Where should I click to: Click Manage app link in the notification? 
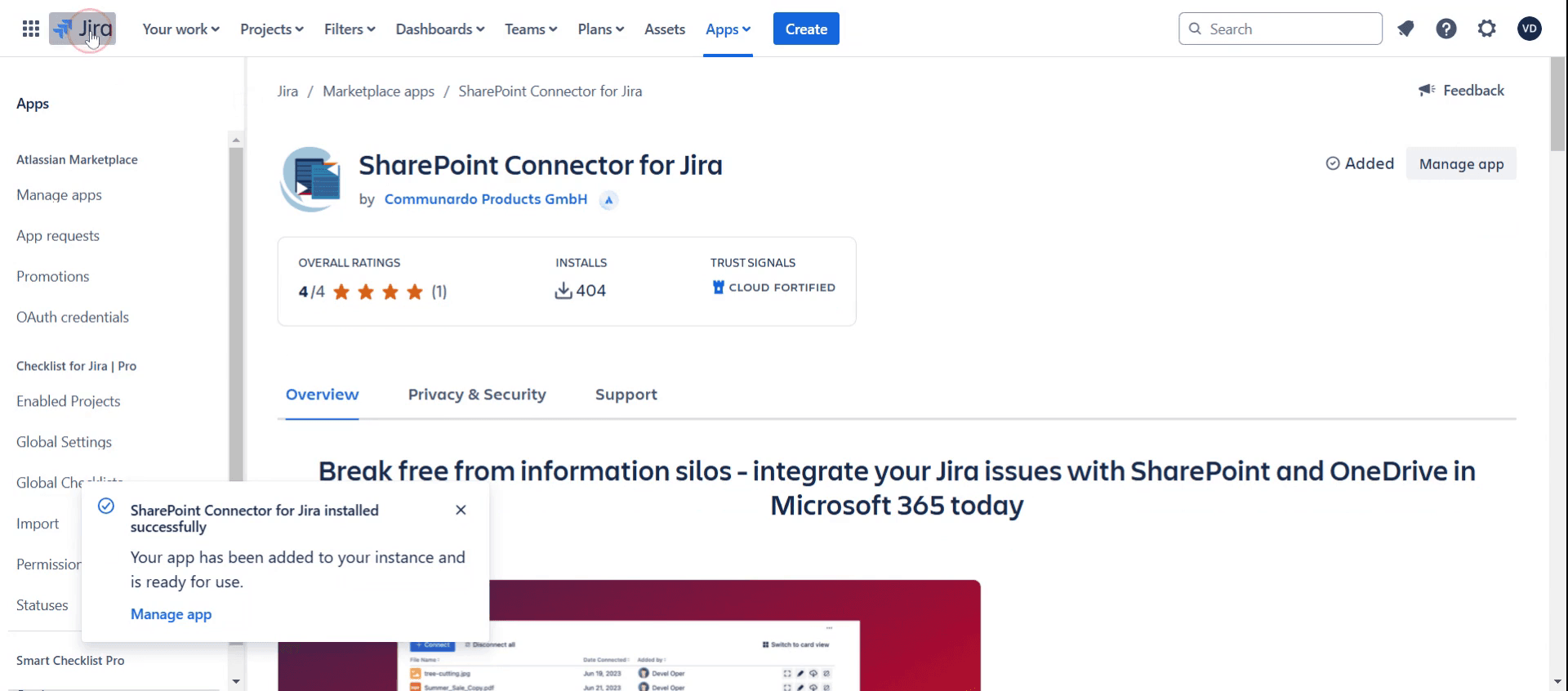click(x=171, y=614)
